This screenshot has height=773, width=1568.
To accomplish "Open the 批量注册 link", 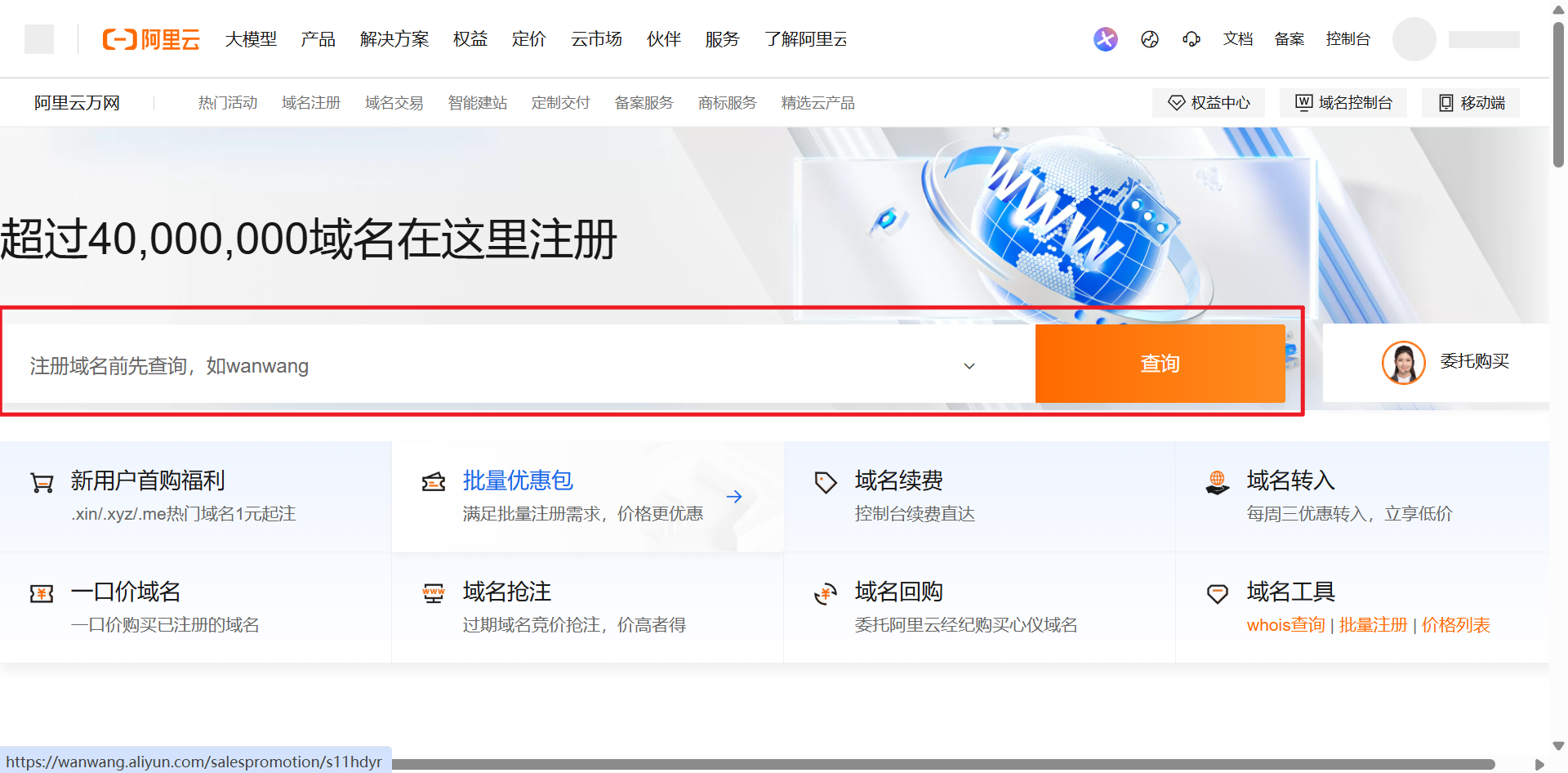I will (1374, 625).
